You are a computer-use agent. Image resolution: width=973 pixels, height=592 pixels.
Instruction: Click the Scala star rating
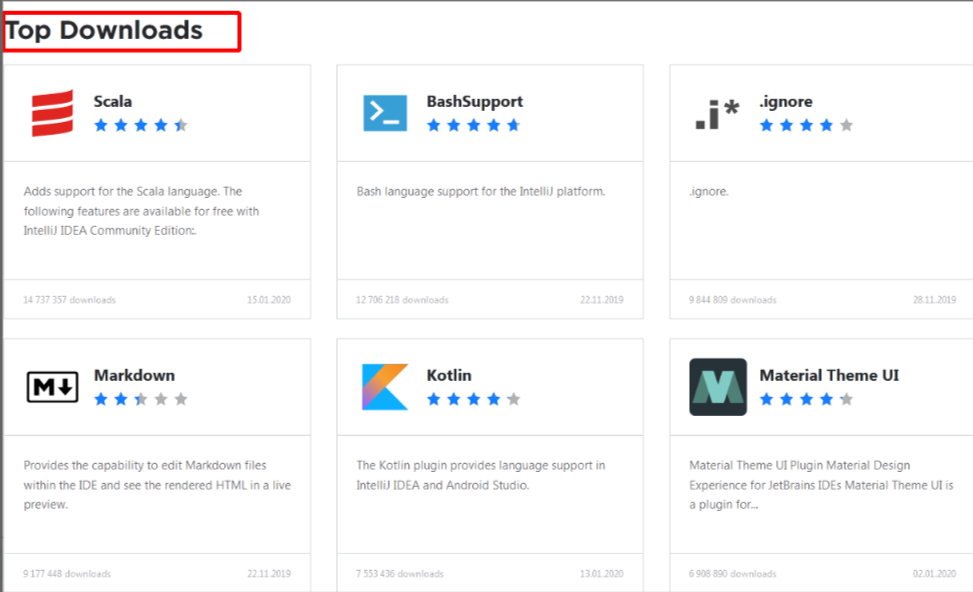pos(140,125)
